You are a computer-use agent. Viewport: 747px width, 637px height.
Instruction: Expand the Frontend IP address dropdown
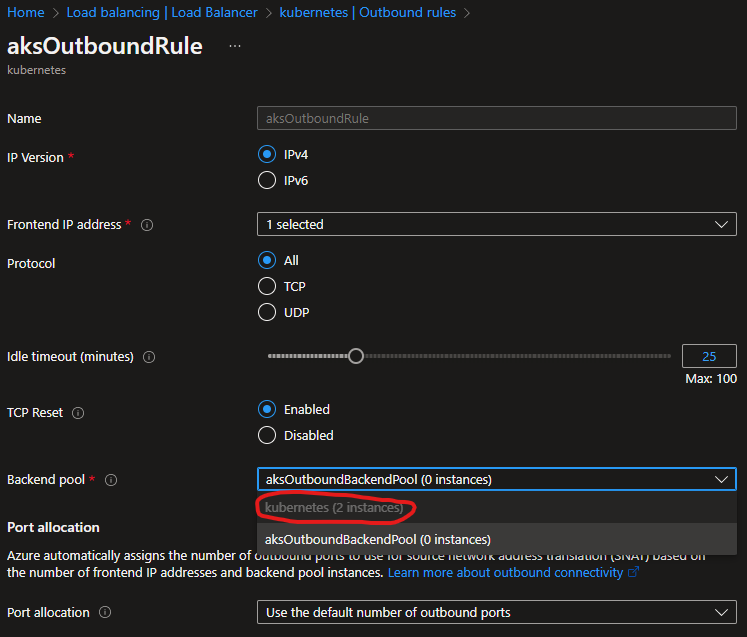497,224
